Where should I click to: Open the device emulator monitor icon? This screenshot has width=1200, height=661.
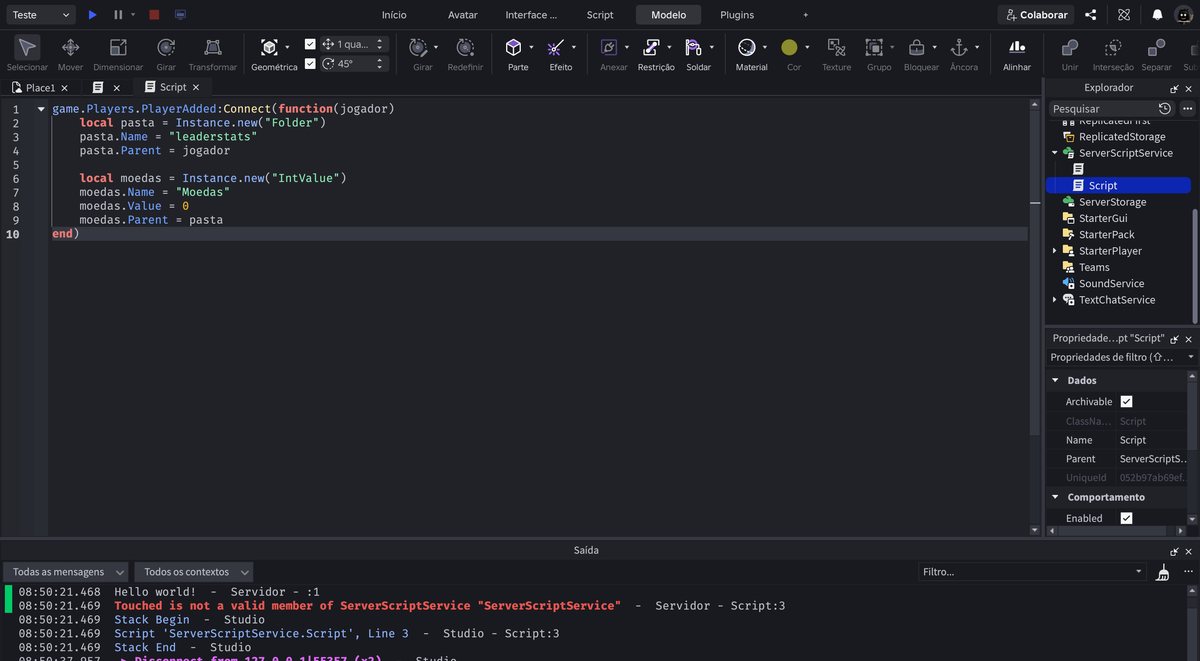point(181,15)
